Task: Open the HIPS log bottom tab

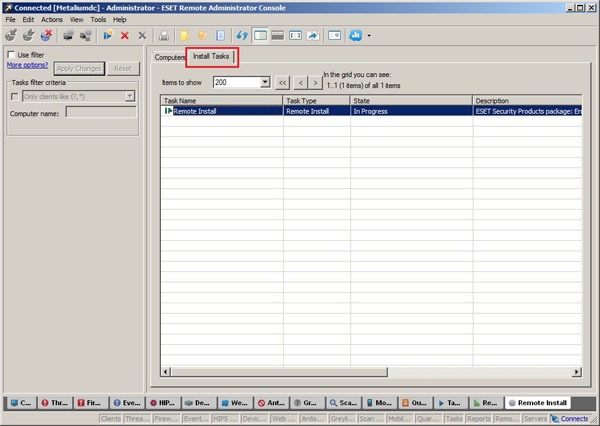Action: coord(163,403)
